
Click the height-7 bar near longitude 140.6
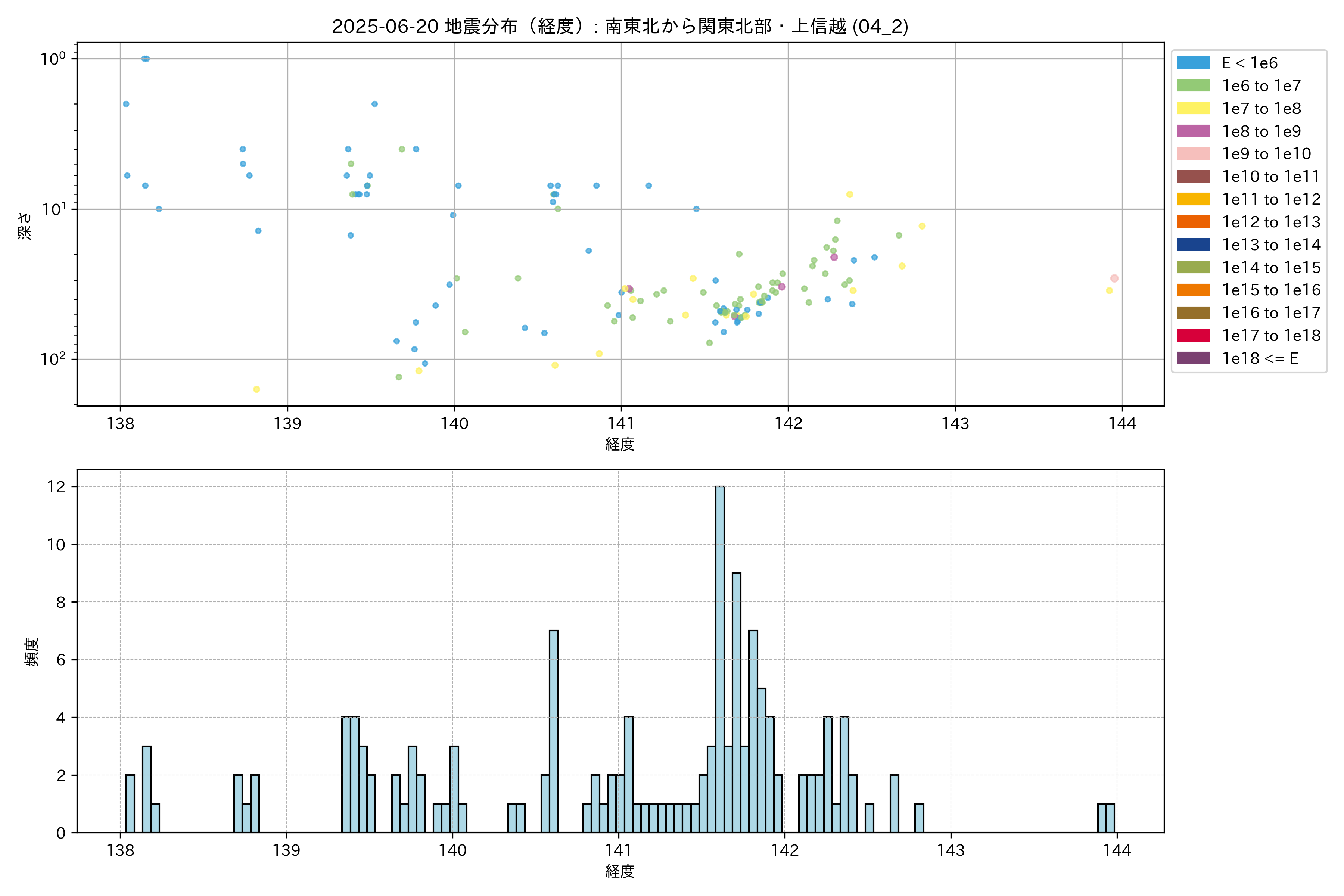tap(553, 731)
